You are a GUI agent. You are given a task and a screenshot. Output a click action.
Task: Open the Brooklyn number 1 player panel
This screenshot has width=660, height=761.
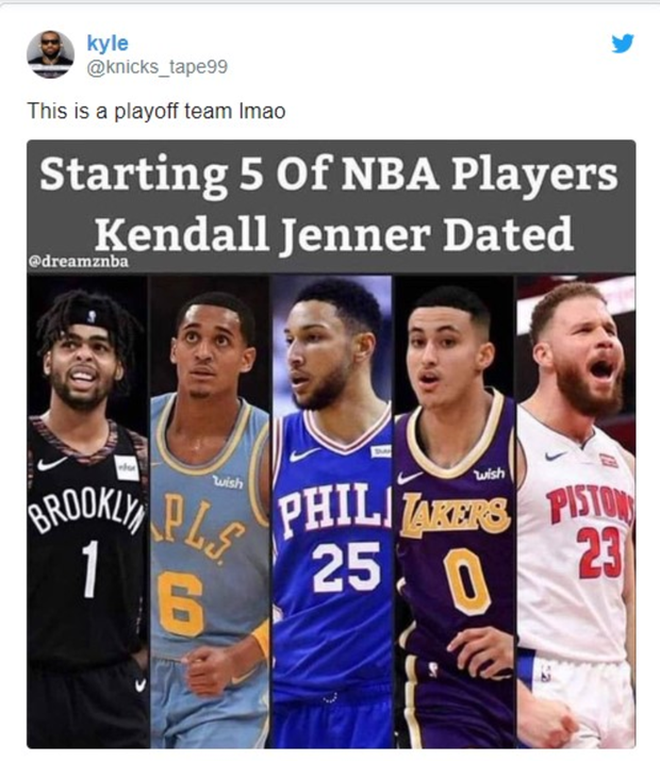coord(87,512)
